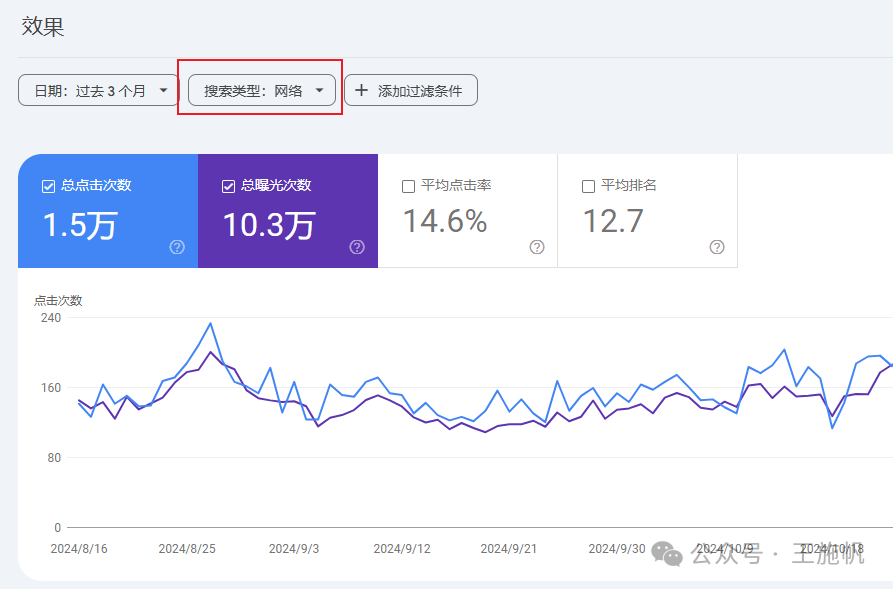Click the 10.3万 total impressions value
The image size is (893, 589).
(x=269, y=224)
